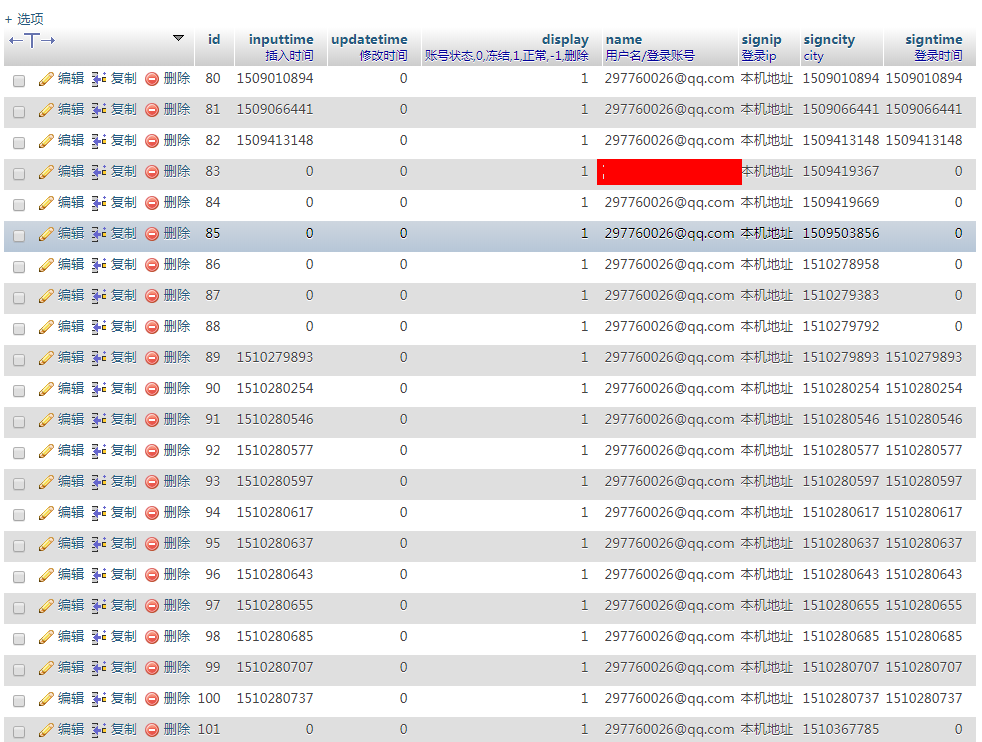
Task: Click the red delete icon in row id 97
Action: pyautogui.click(x=152, y=606)
